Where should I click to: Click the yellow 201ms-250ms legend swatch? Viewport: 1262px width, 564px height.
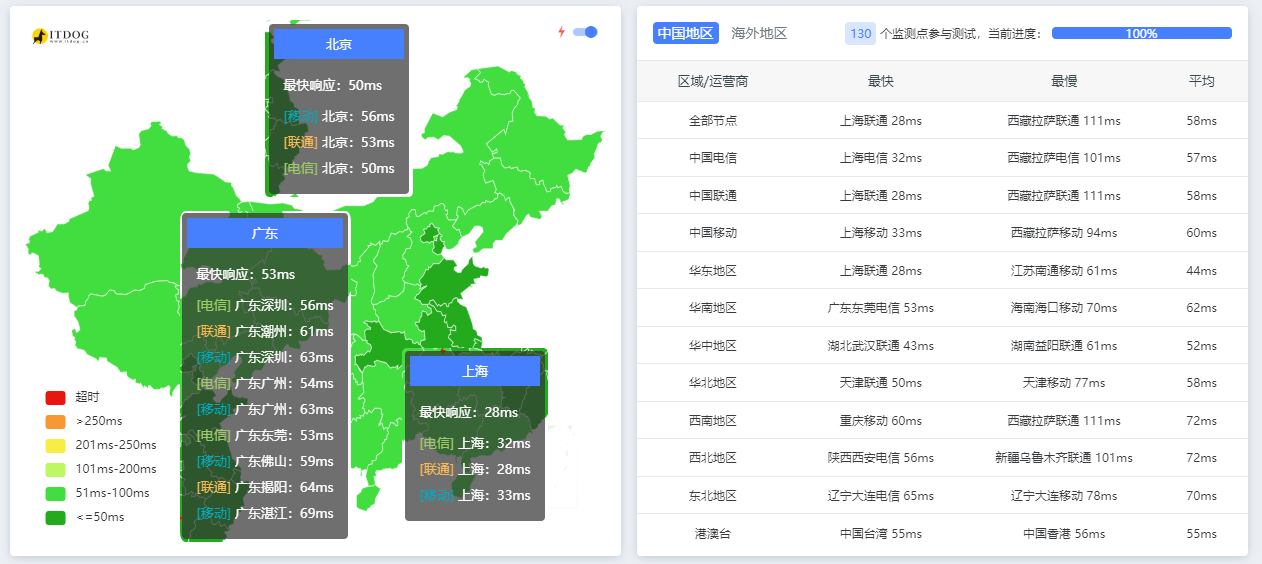[56, 445]
